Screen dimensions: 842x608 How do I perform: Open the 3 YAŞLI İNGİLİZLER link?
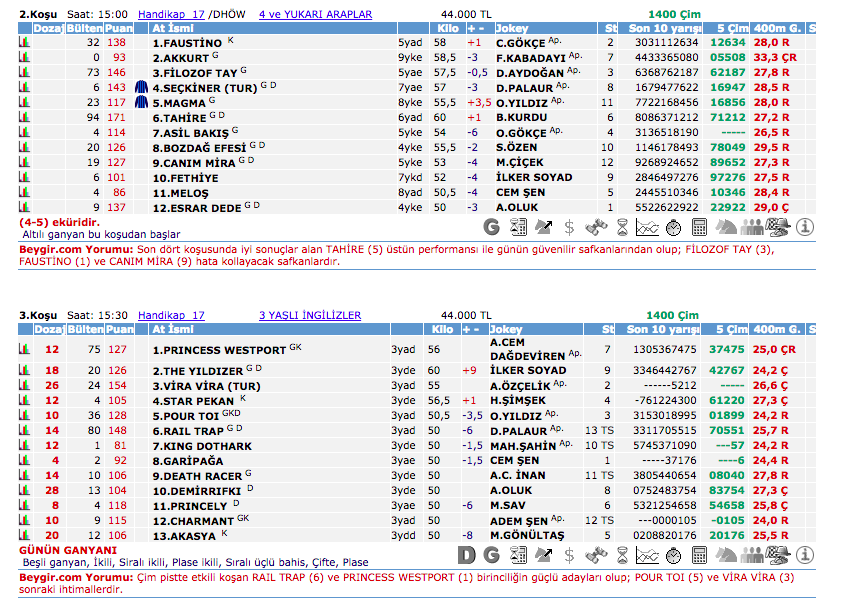(x=309, y=315)
